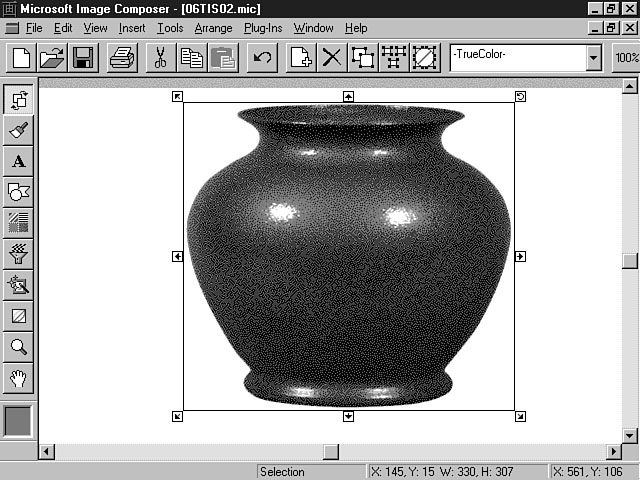Viewport: 640px width, 480px height.
Task: Choose the Zoom magnifier tool
Action: pyautogui.click(x=19, y=347)
